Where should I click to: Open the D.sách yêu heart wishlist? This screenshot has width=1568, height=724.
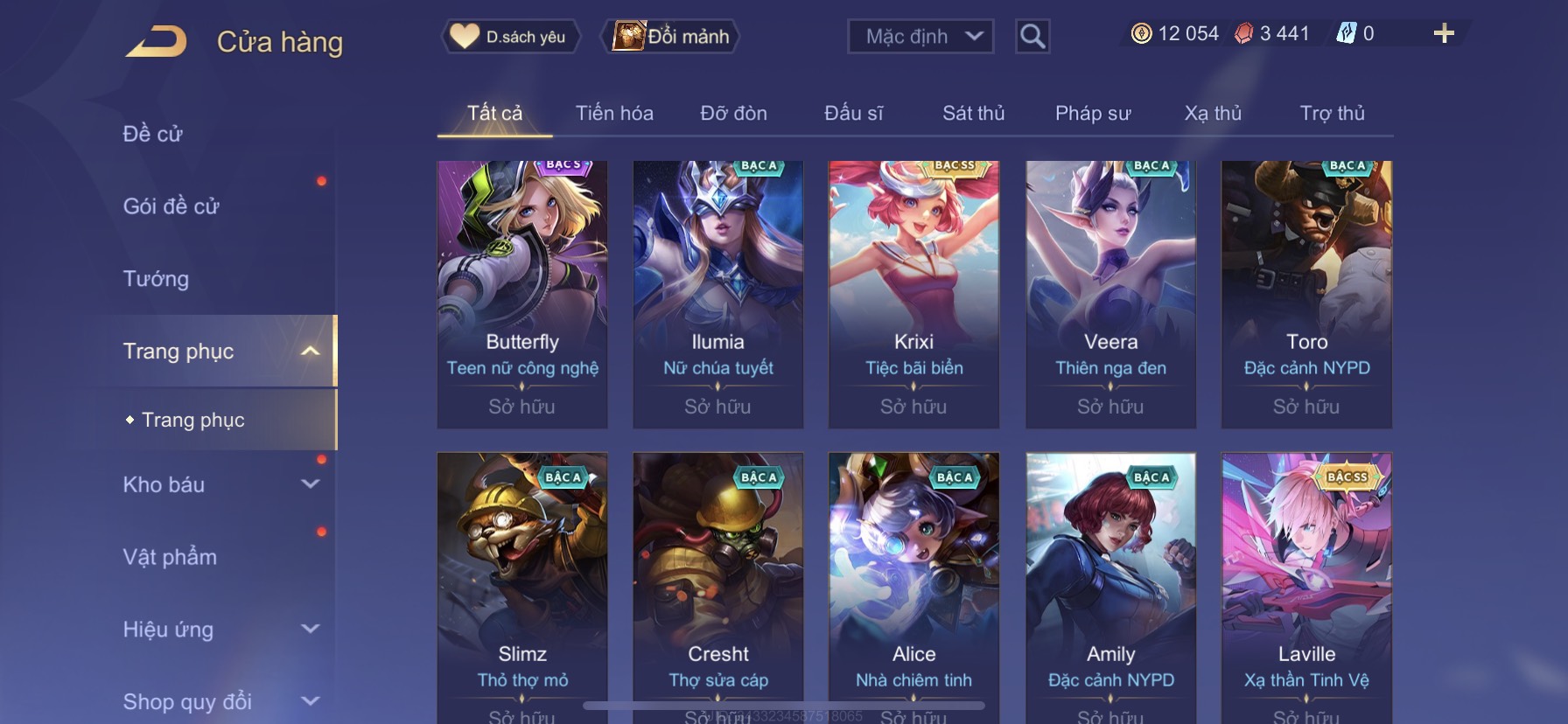(509, 36)
